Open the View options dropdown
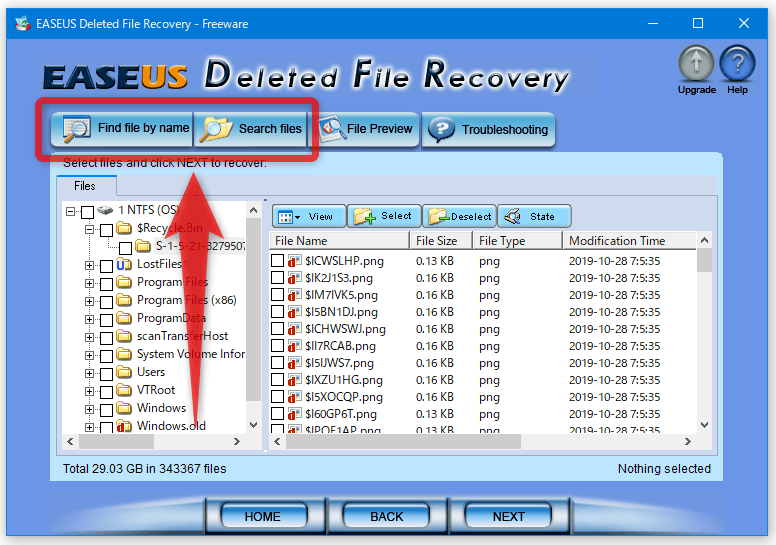The width and height of the screenshot is (776, 545). click(309, 216)
